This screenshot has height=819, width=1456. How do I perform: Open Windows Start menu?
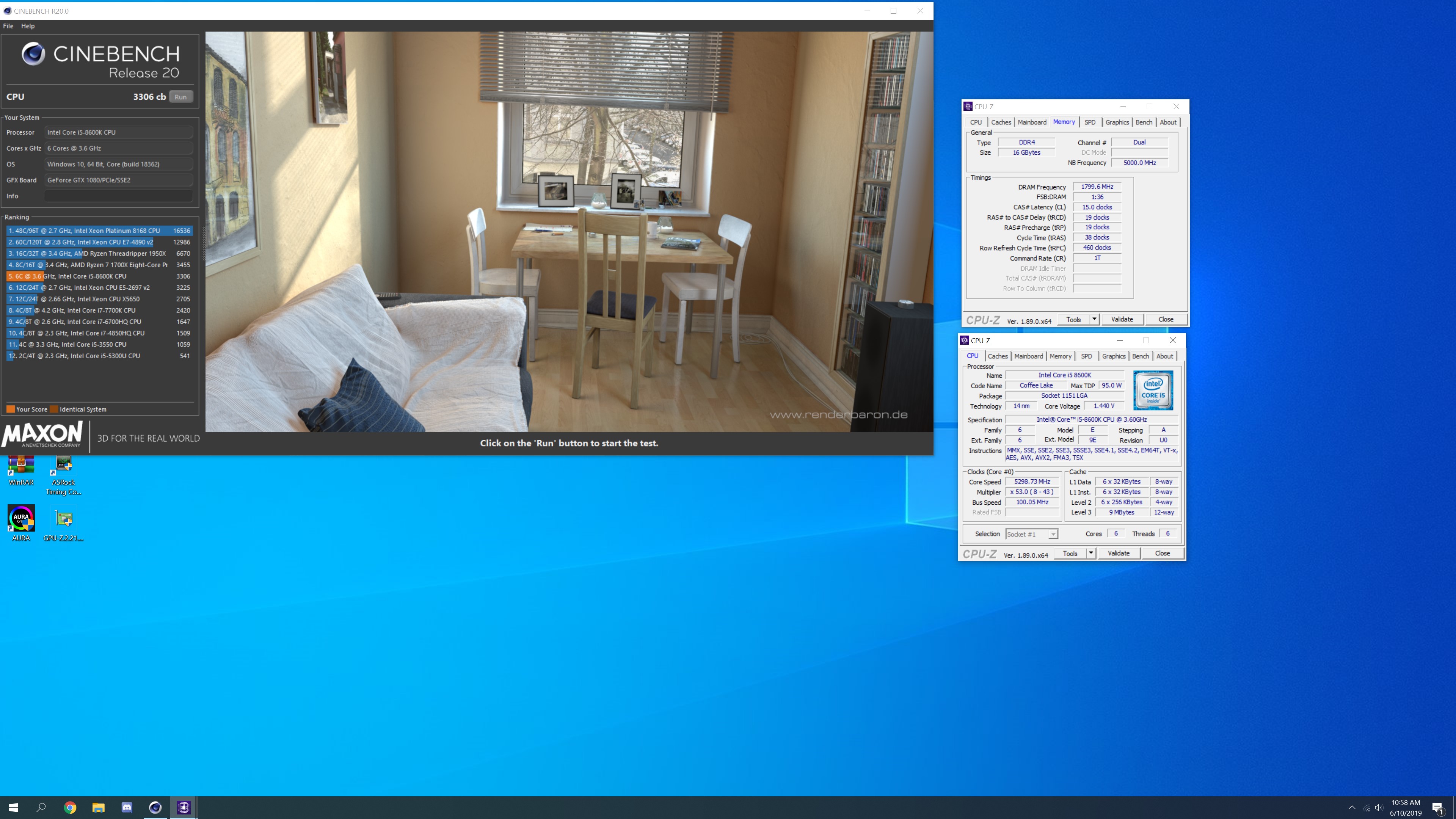pyautogui.click(x=14, y=807)
